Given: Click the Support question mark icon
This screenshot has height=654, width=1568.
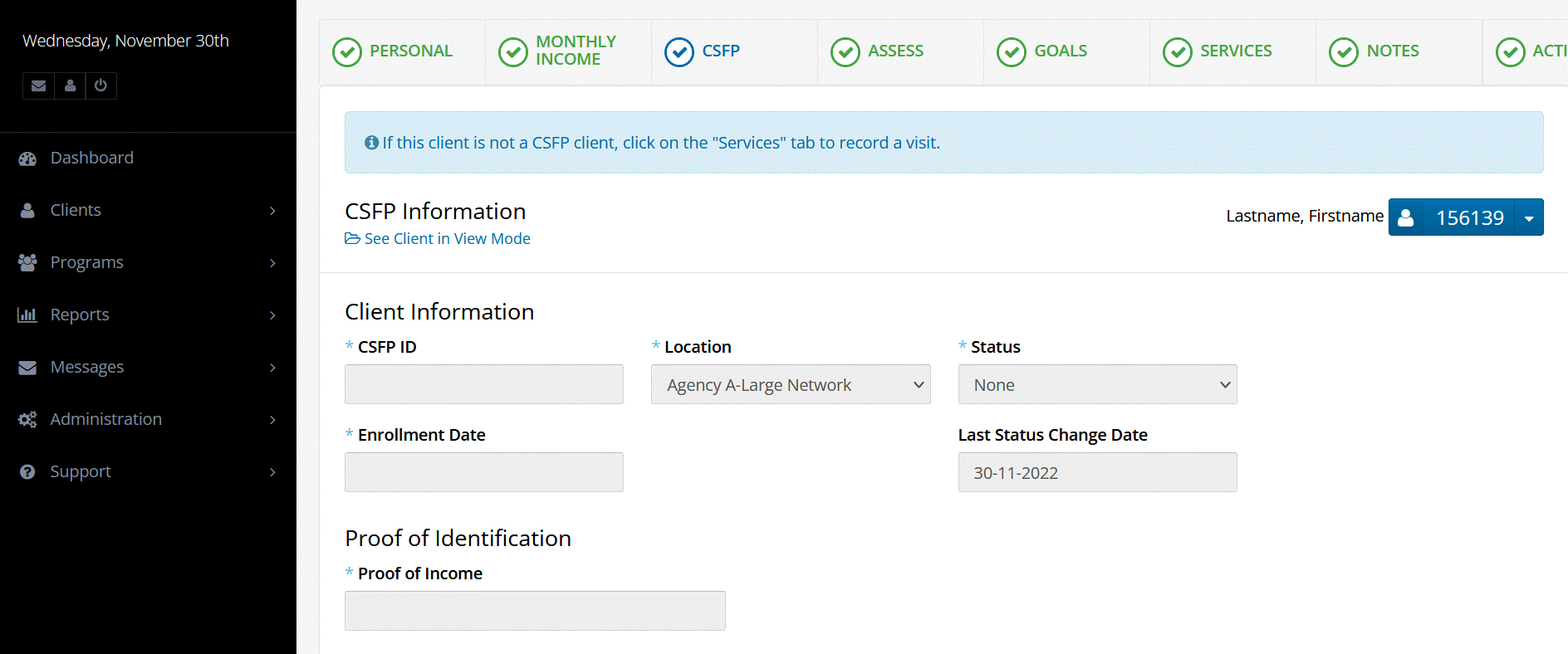Looking at the screenshot, I should point(27,472).
